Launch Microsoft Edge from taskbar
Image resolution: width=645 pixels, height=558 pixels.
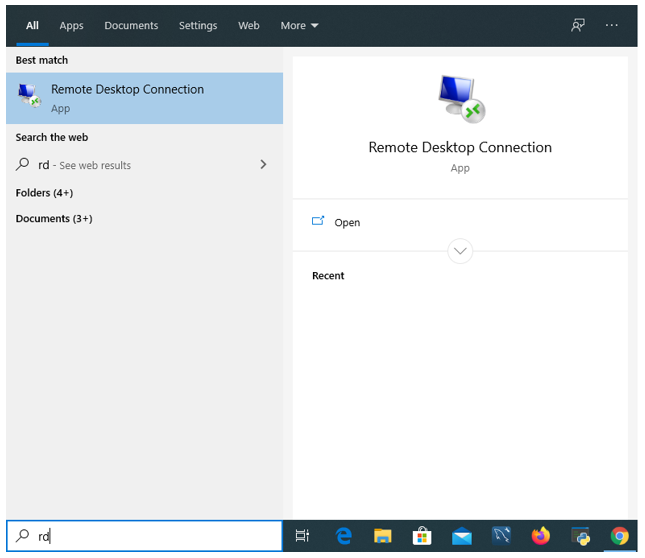click(x=343, y=536)
